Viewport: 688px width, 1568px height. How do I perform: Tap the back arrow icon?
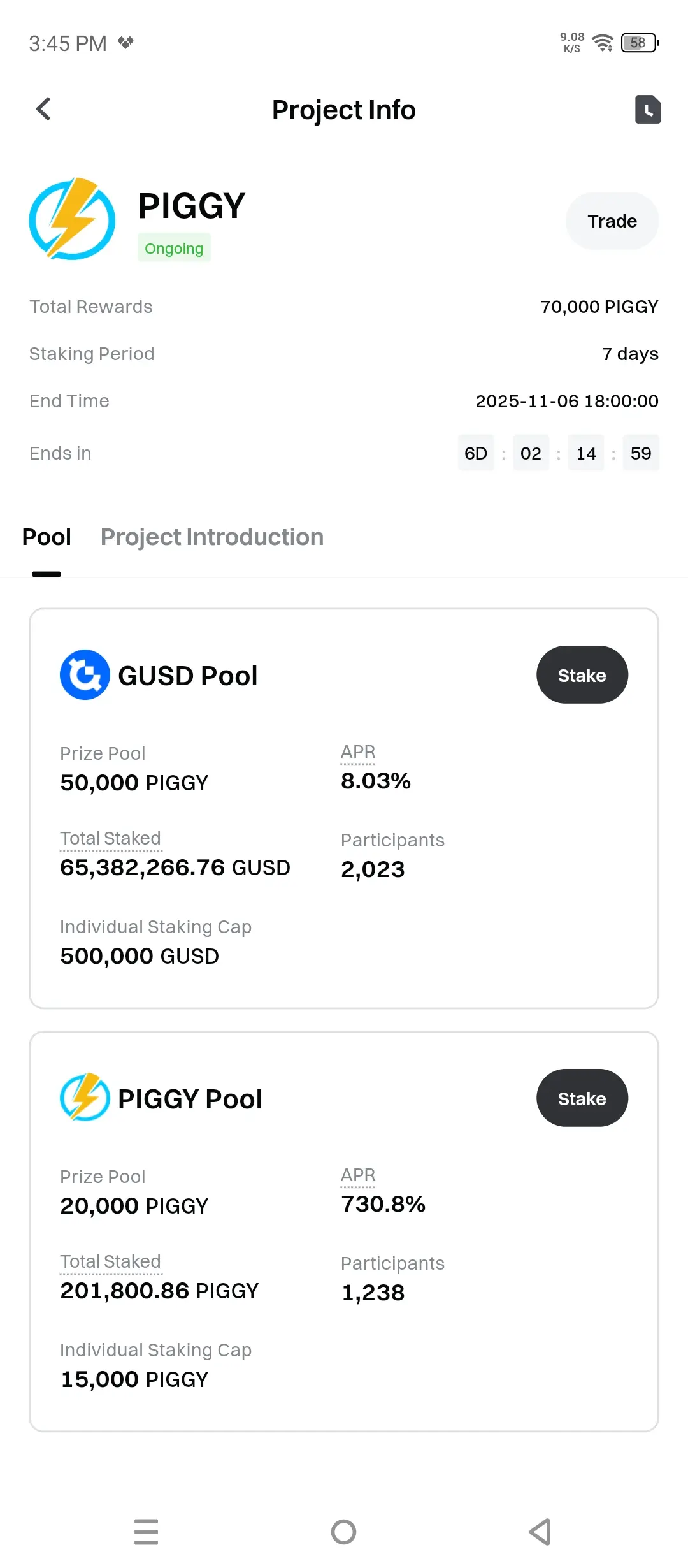click(43, 109)
